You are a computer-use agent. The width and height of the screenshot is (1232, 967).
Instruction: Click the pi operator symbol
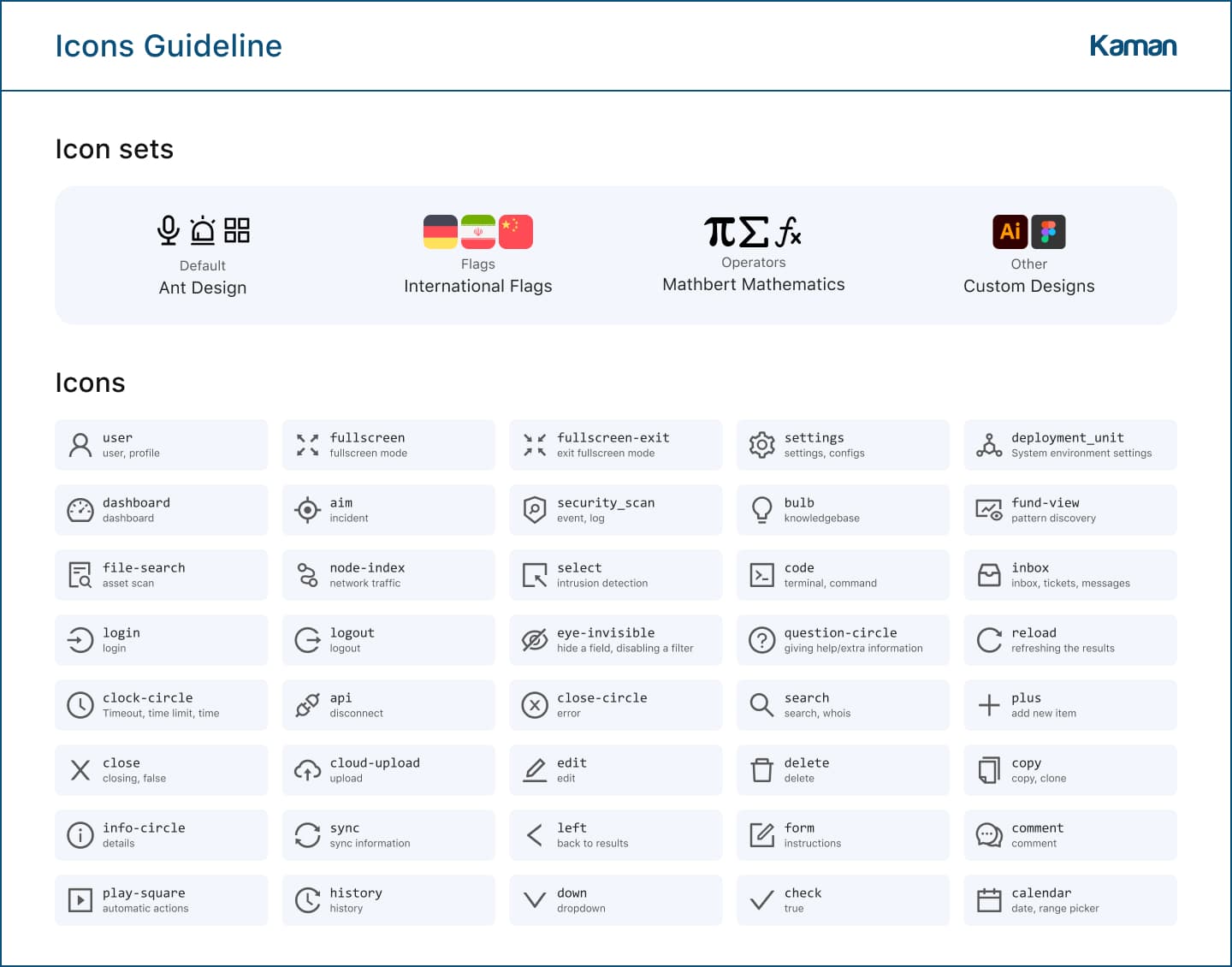(x=720, y=232)
